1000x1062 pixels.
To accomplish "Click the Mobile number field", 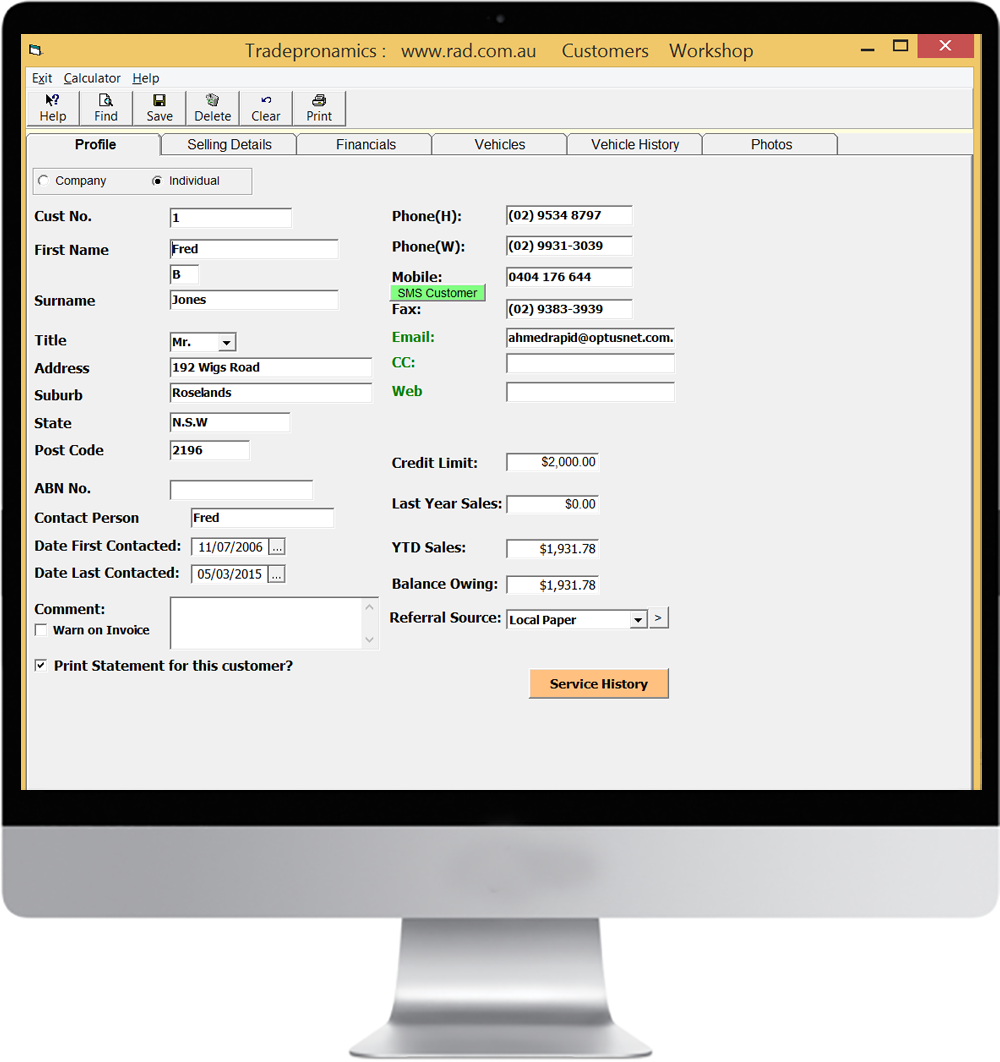I will coord(569,276).
